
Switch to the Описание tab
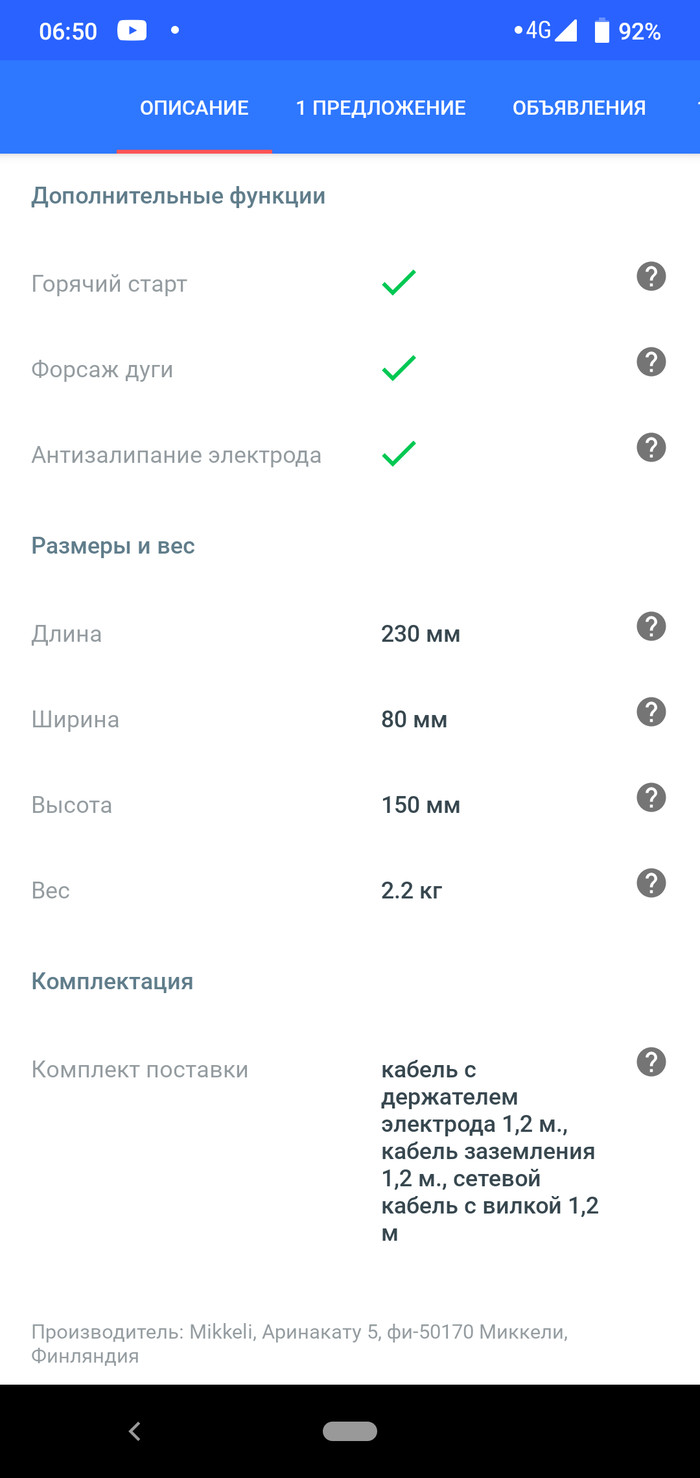click(194, 108)
